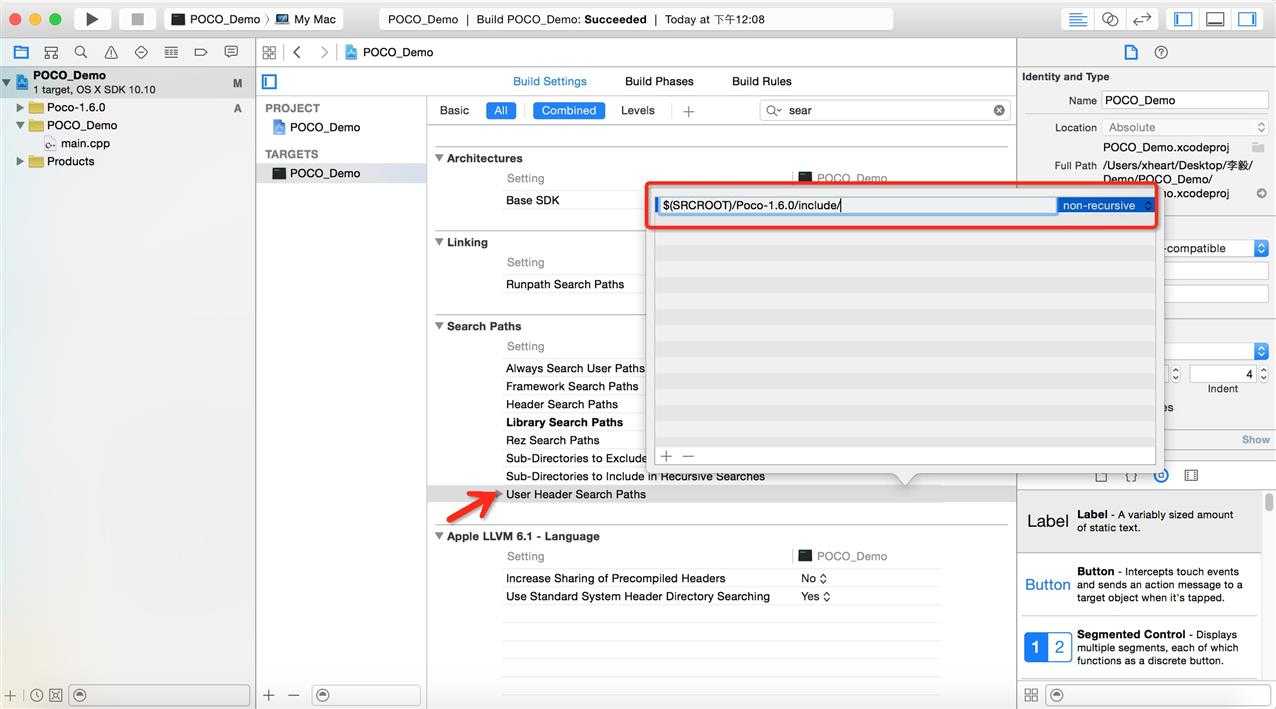Open the Breakpoint navigator
Screen dimensions: 1276x709
pyautogui.click(x=201, y=52)
